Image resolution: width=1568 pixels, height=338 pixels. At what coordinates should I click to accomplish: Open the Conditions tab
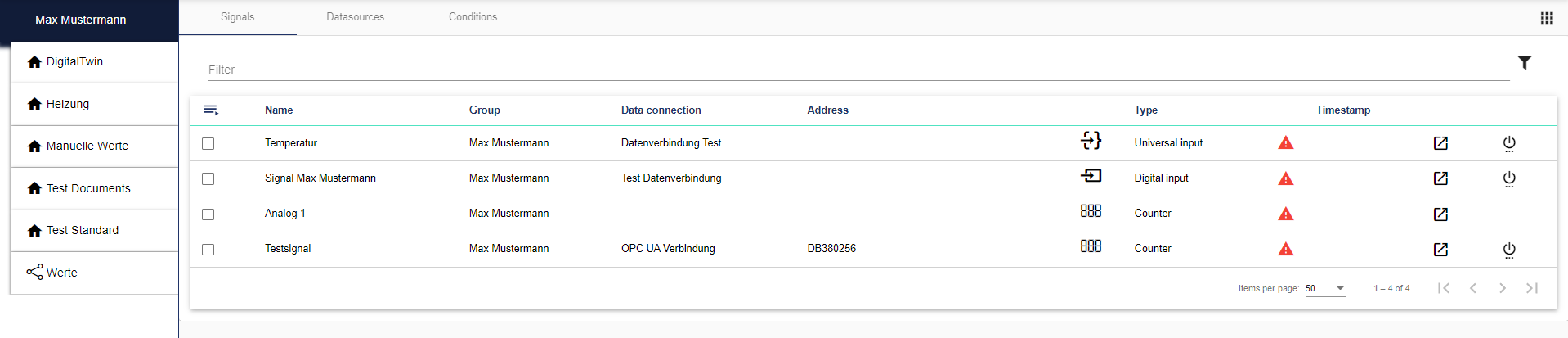click(x=473, y=17)
